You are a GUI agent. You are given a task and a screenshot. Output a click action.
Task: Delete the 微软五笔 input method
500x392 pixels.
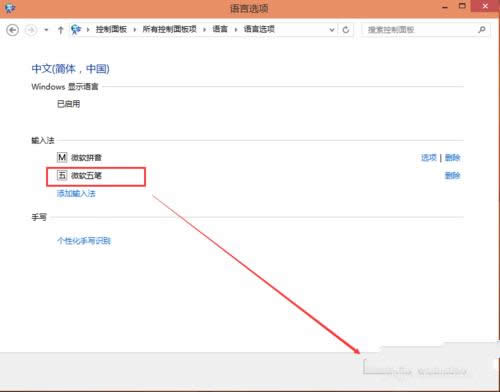453,175
